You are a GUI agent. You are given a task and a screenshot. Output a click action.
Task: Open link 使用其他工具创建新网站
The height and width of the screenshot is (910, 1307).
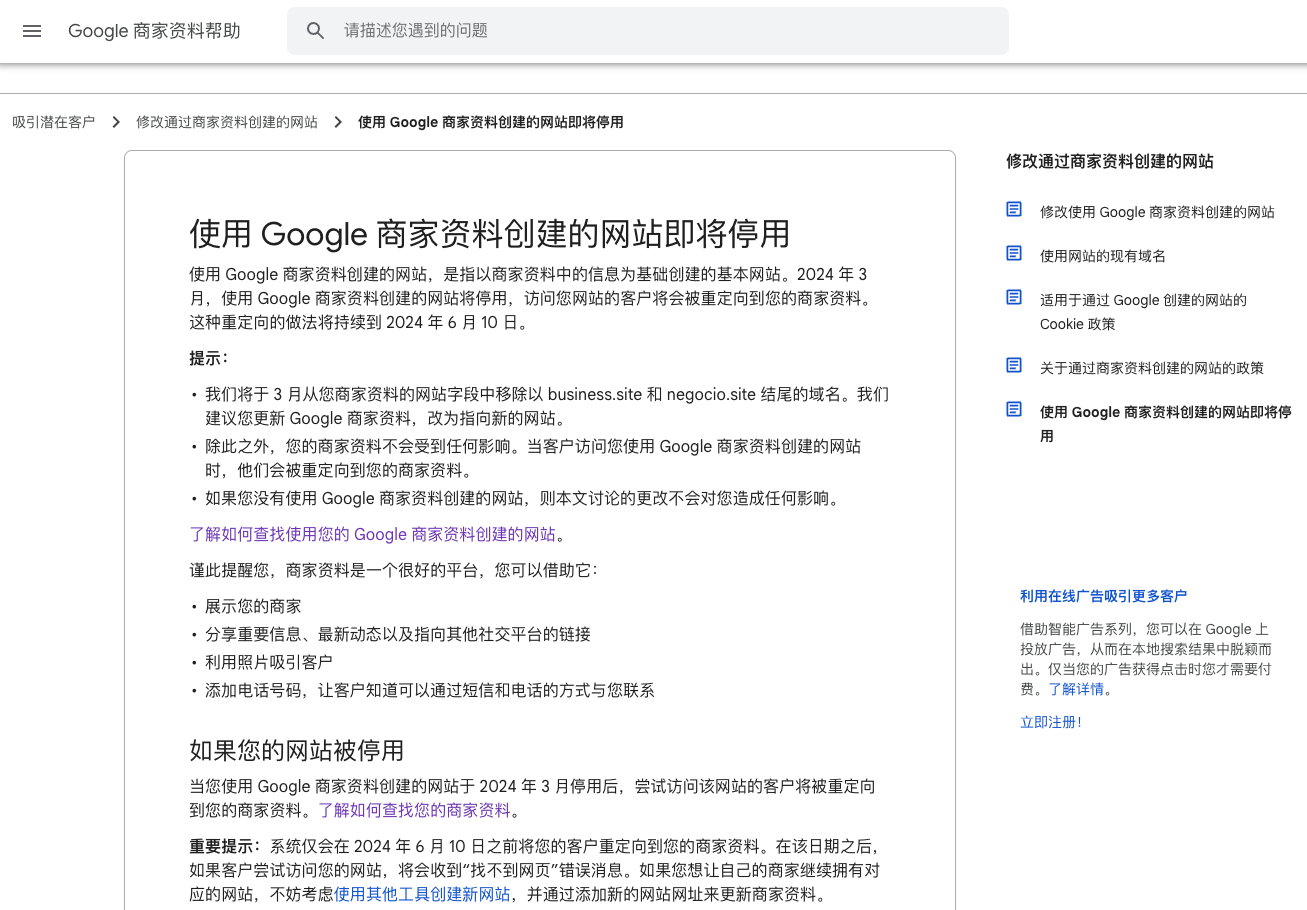[x=422, y=894]
